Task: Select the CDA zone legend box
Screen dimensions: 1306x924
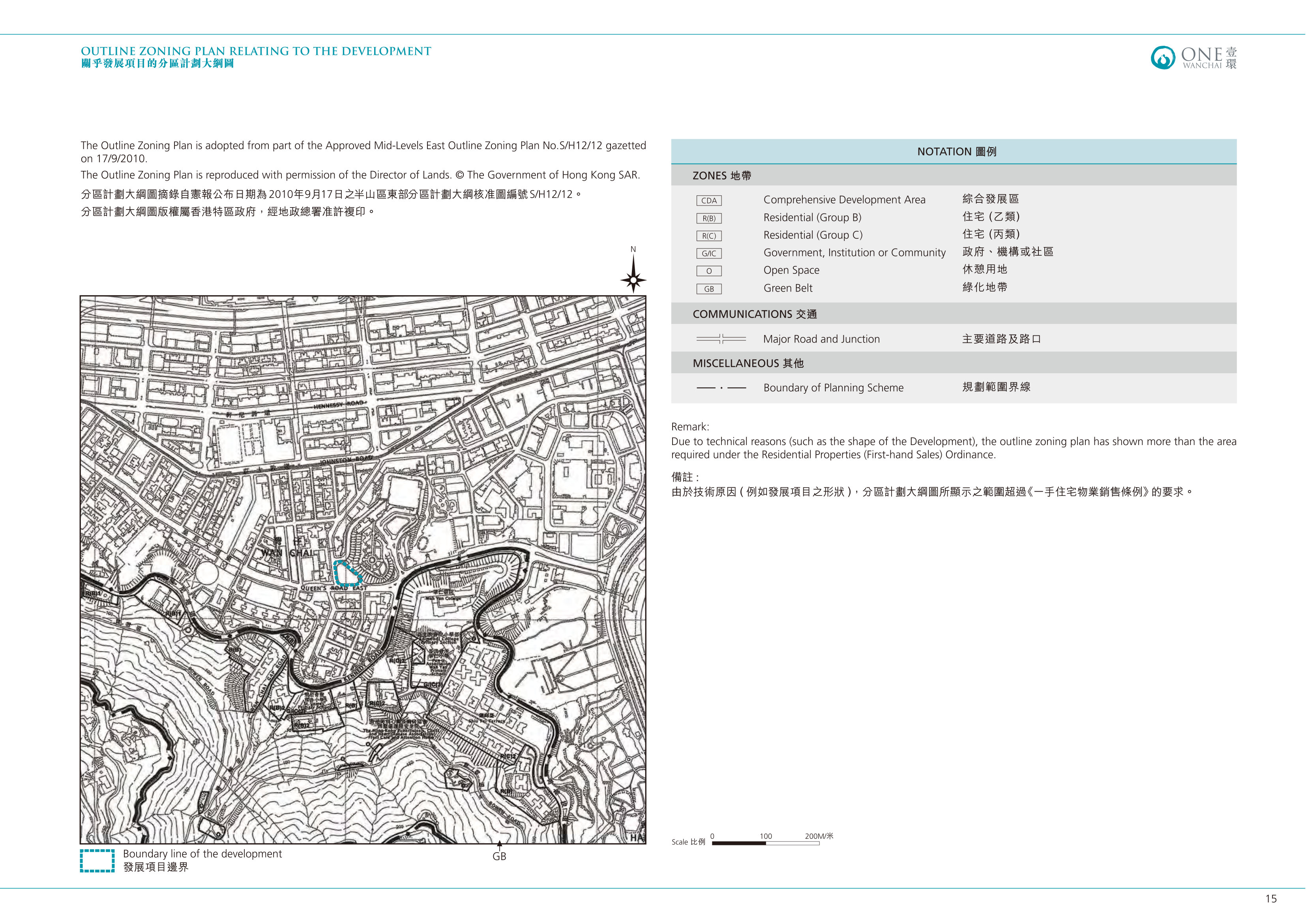Action: (708, 200)
